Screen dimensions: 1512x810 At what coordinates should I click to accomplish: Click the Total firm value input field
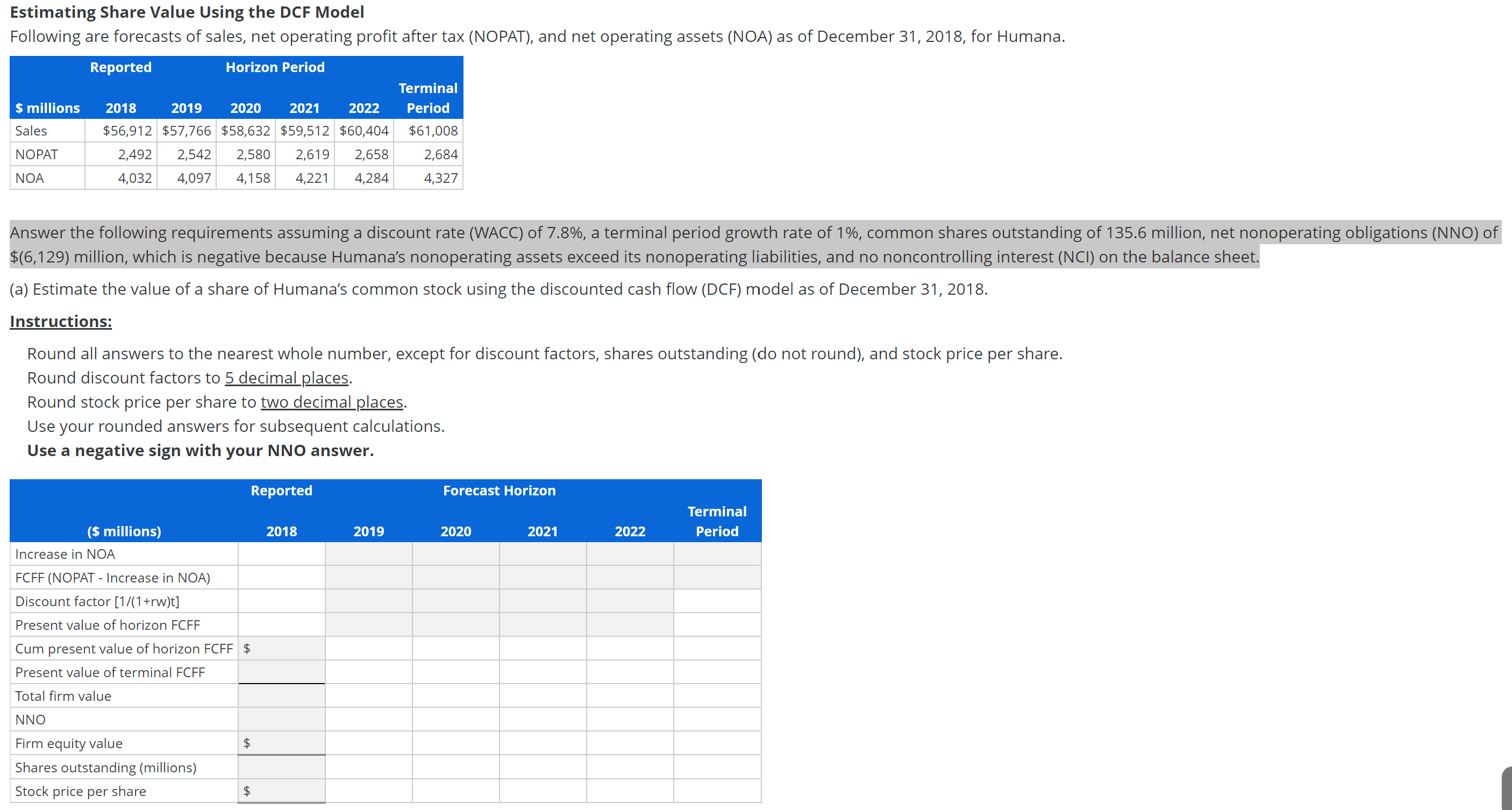pyautogui.click(x=282, y=695)
